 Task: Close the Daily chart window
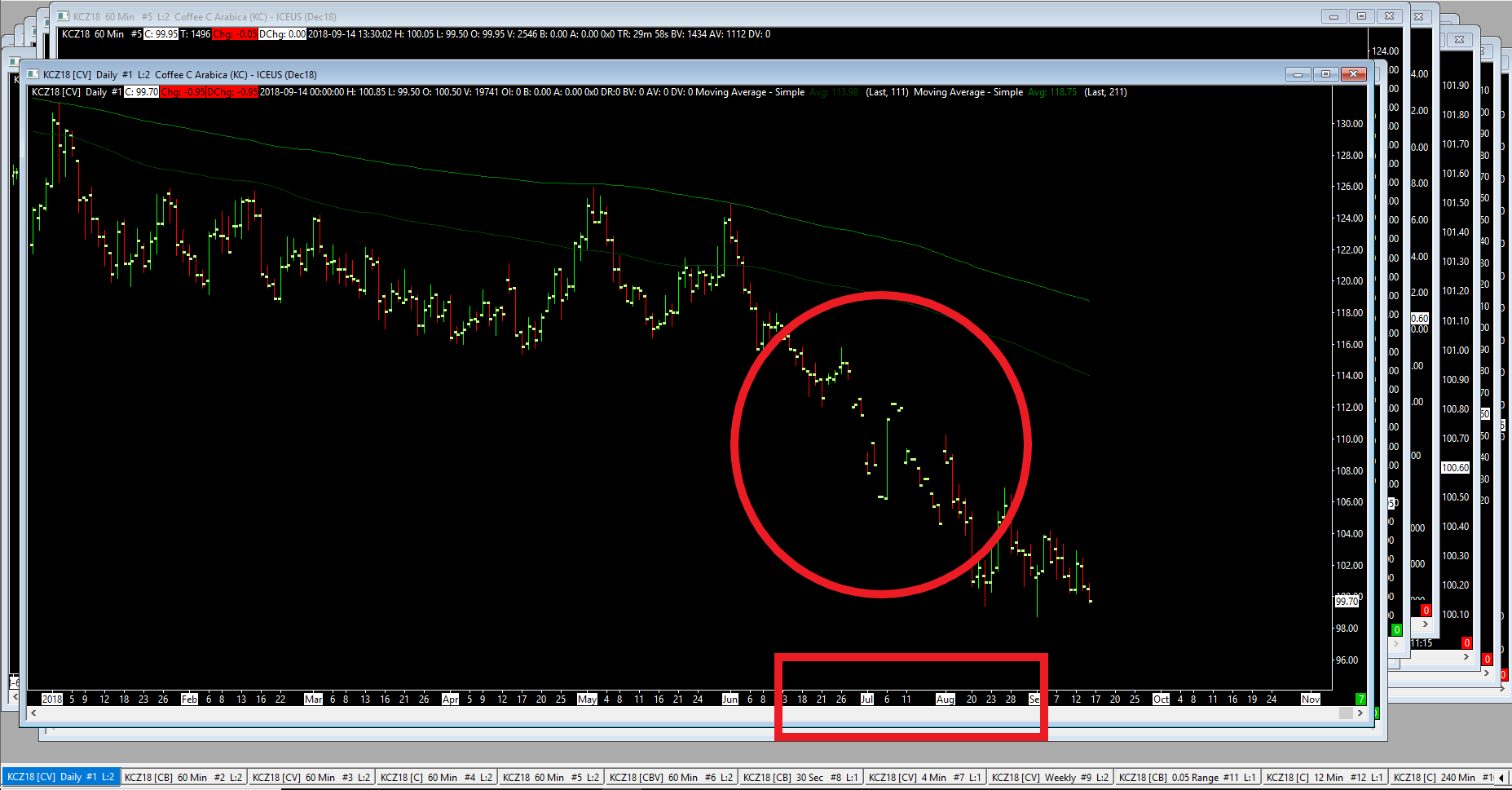coord(1354,74)
